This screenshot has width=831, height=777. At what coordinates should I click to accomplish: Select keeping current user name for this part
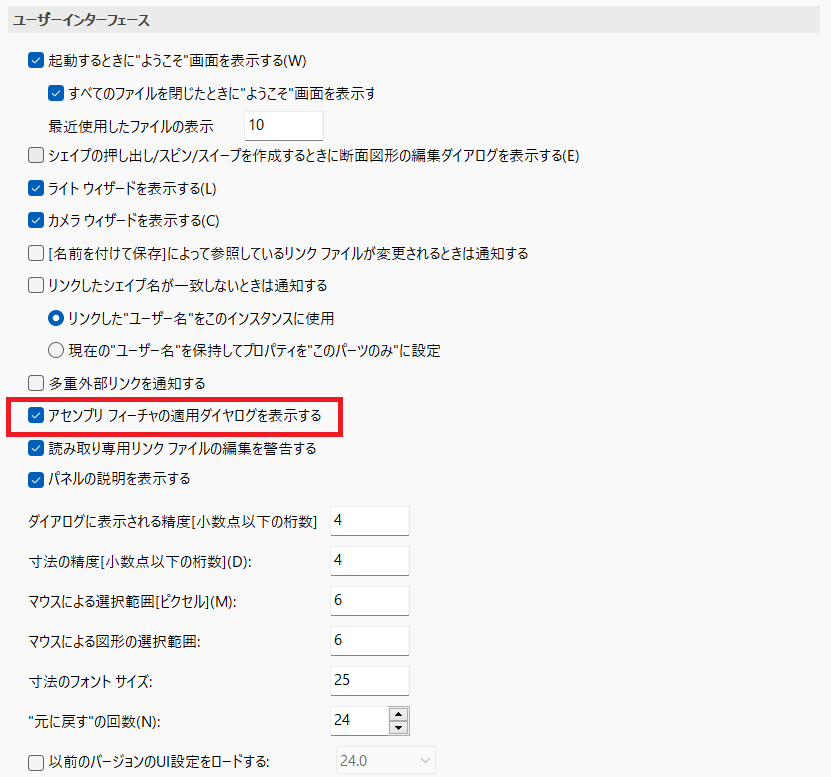click(x=57, y=351)
